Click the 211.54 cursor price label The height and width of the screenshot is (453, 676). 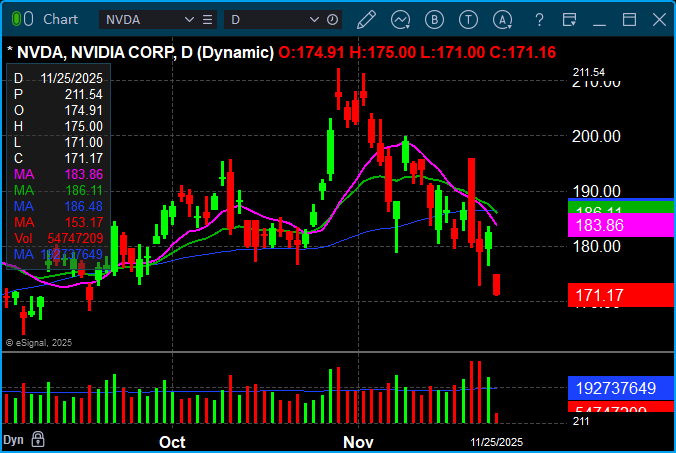588,72
